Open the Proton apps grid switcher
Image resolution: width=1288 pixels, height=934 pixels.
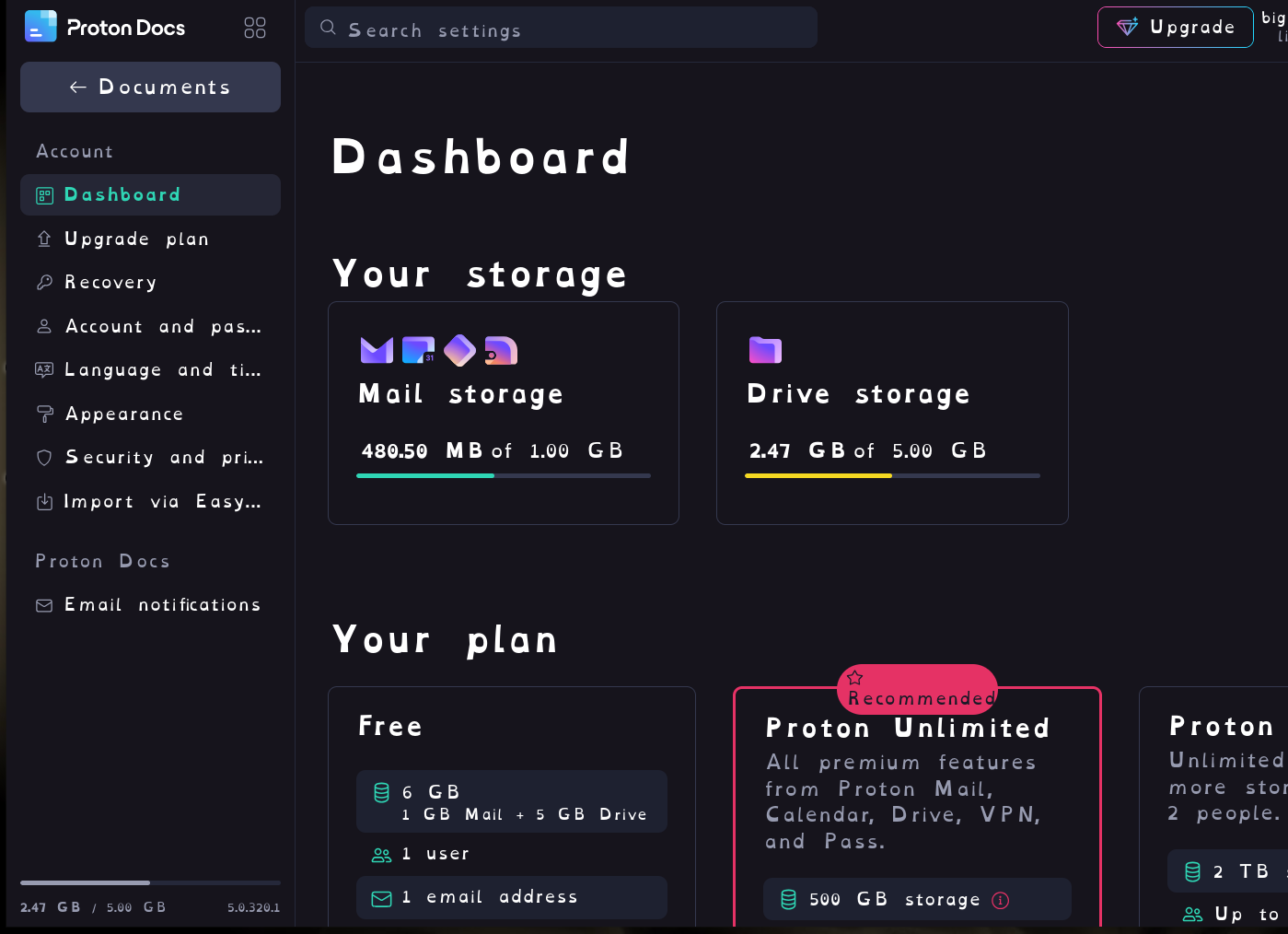(255, 28)
